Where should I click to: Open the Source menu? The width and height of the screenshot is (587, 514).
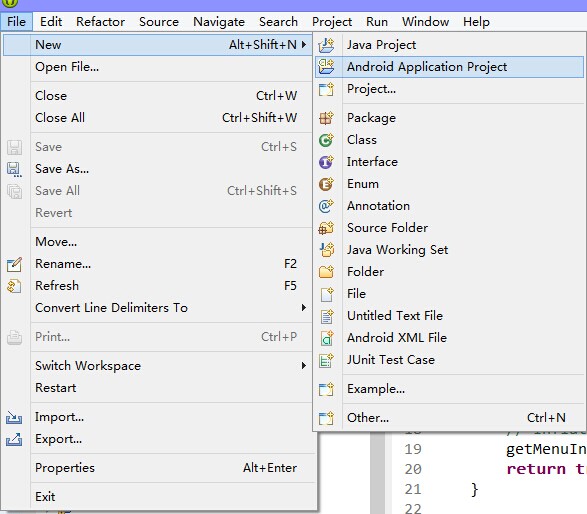pos(159,22)
